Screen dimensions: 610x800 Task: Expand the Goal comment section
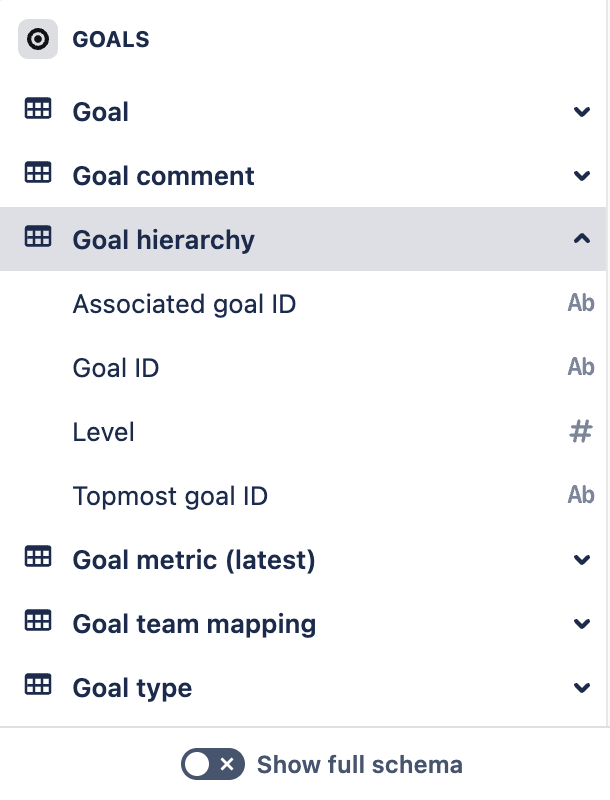pos(581,175)
